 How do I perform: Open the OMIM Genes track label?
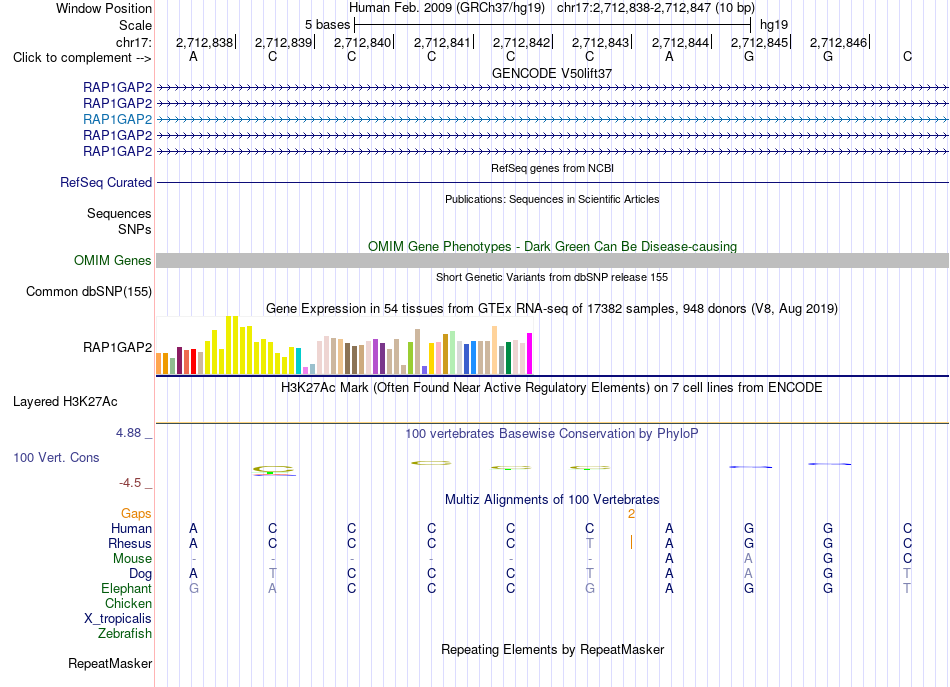pos(112,261)
